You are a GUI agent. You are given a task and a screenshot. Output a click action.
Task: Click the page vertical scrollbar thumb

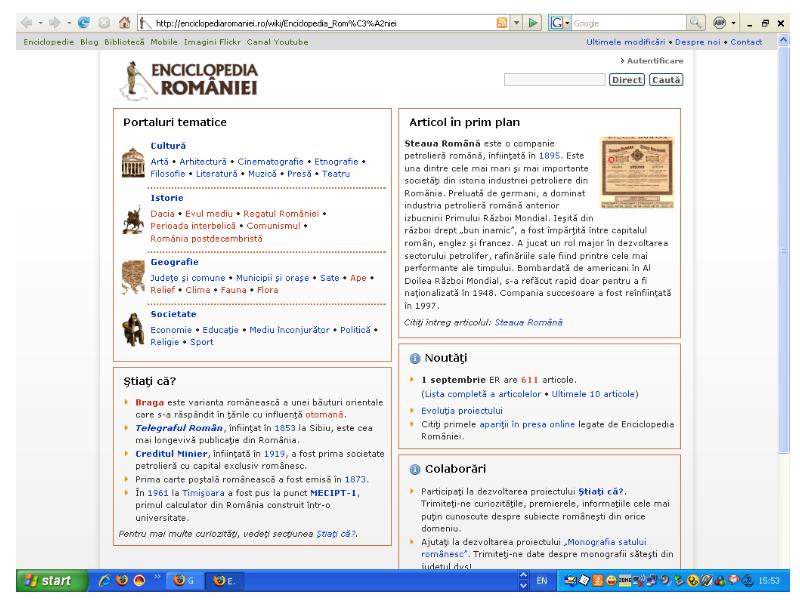[x=784, y=250]
